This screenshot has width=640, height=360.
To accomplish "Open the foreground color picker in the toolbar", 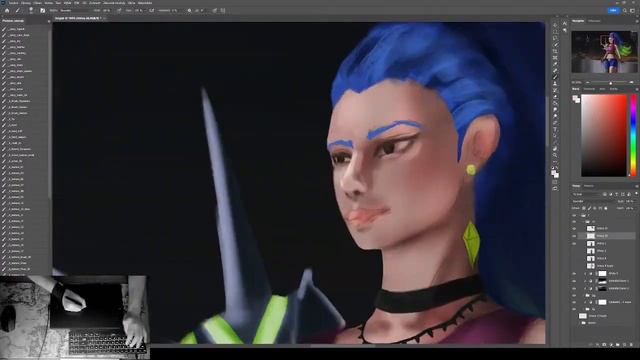I will tap(554, 173).
